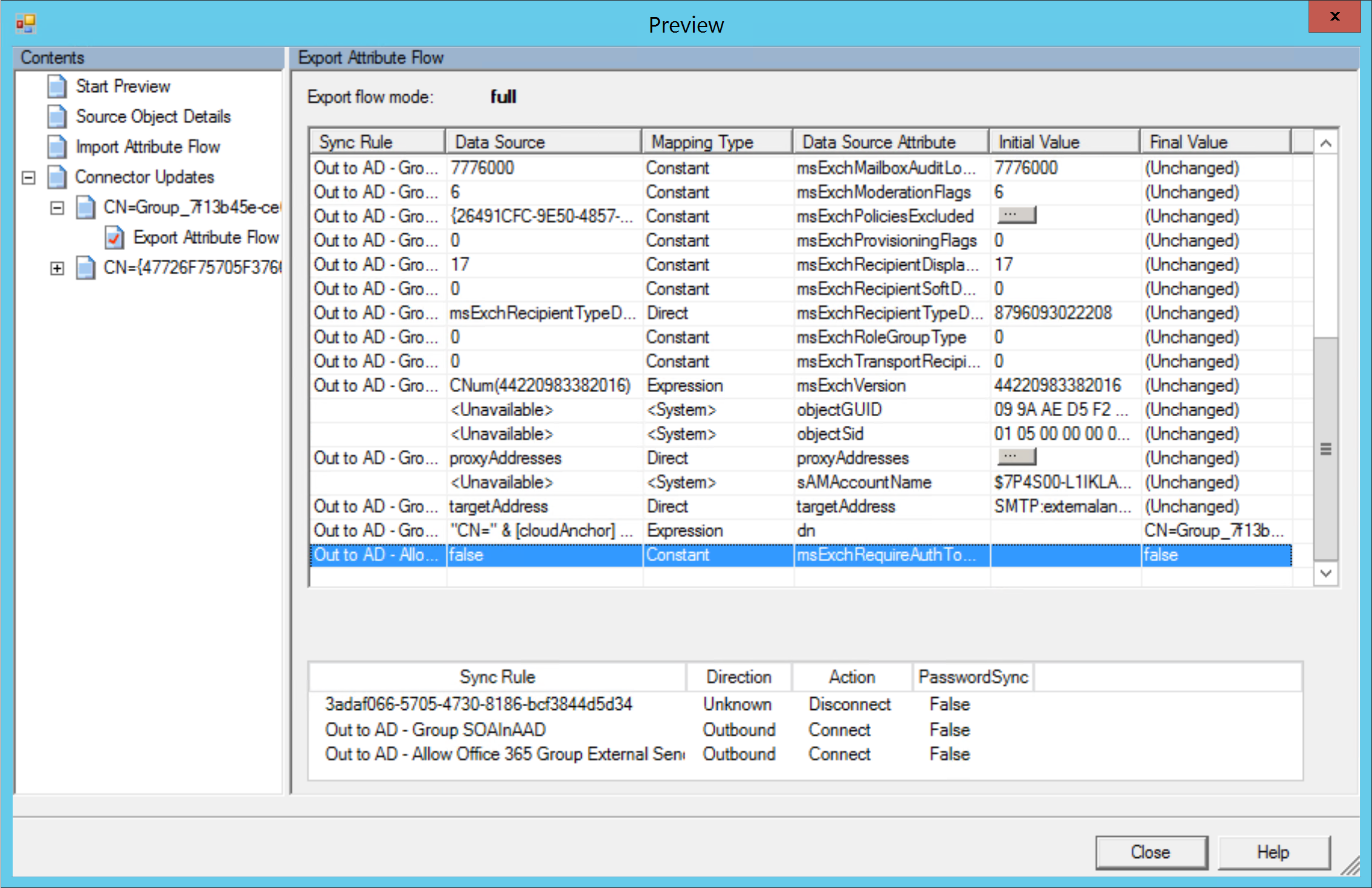Viewport: 1372px width, 888px height.
Task: Open msExchPoliciesExcluded initial value ellipsis button
Action: coord(1016,215)
